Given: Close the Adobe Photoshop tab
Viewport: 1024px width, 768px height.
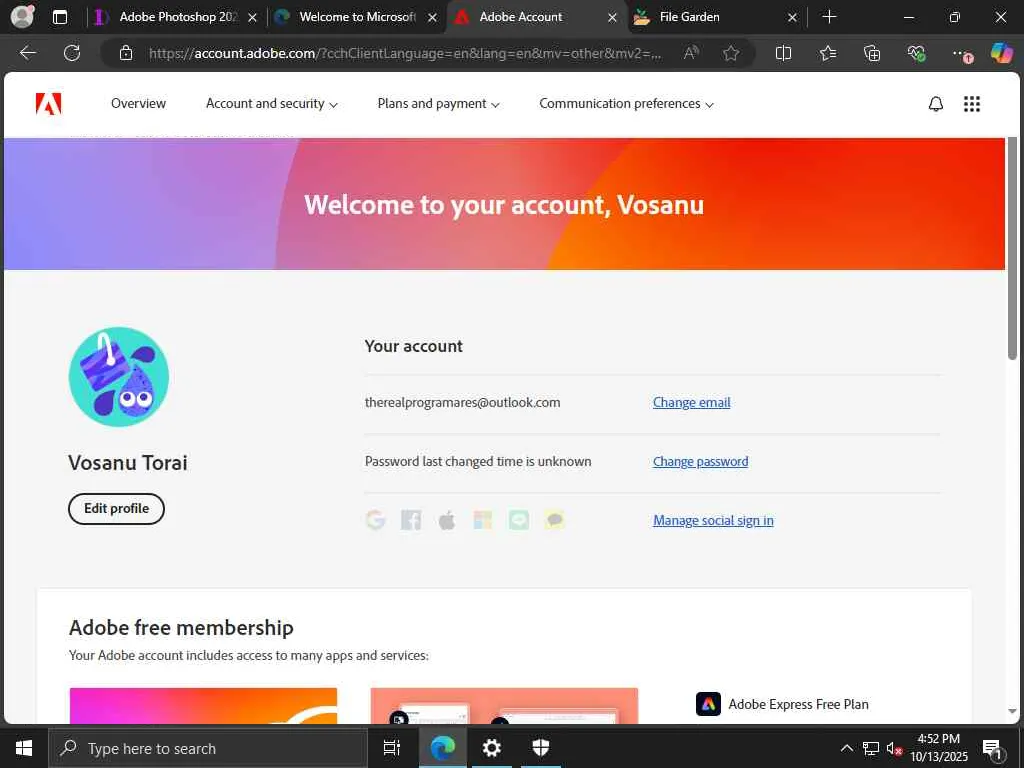Looking at the screenshot, I should coord(253,18).
